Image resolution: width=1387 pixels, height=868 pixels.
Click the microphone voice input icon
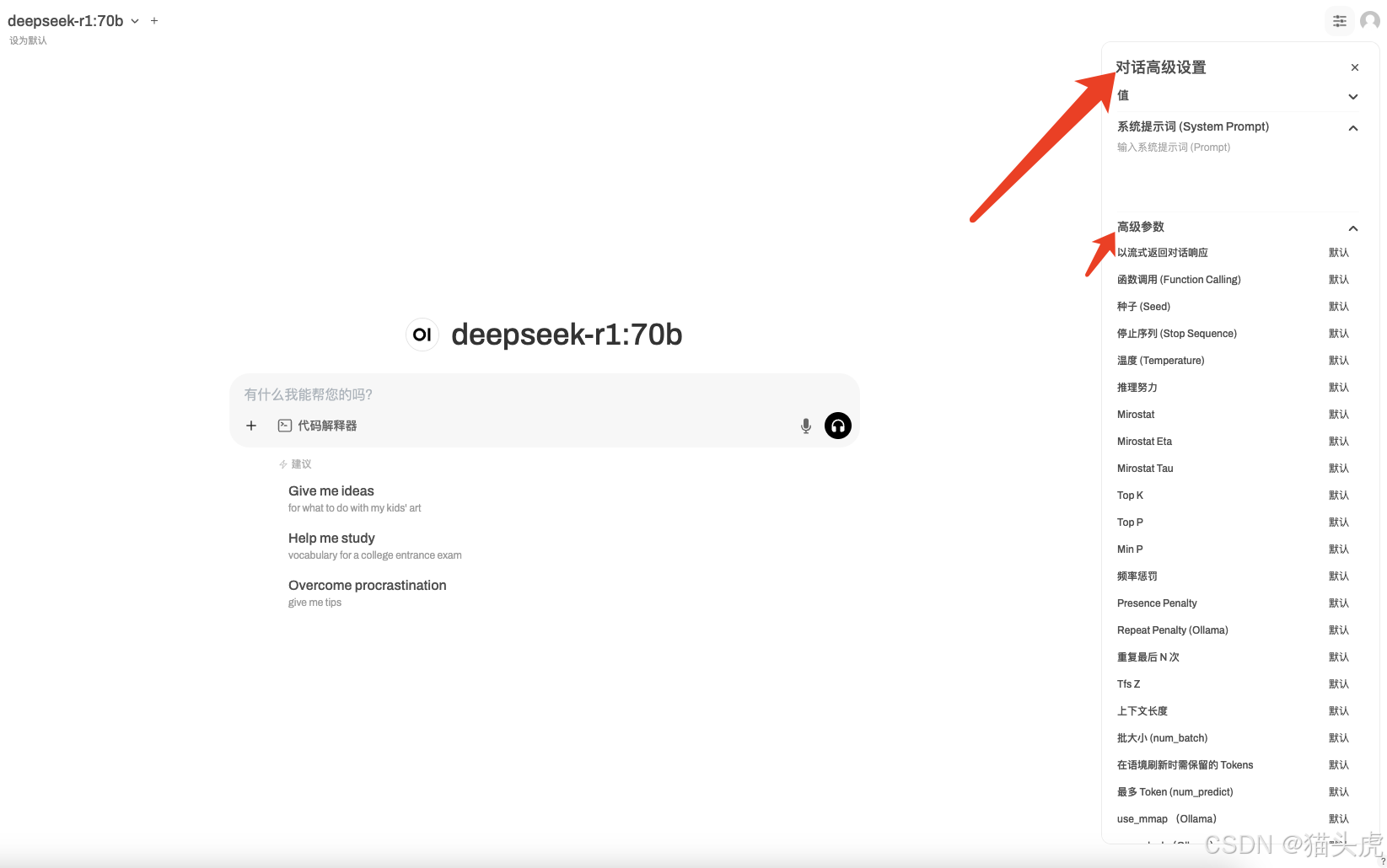(806, 426)
